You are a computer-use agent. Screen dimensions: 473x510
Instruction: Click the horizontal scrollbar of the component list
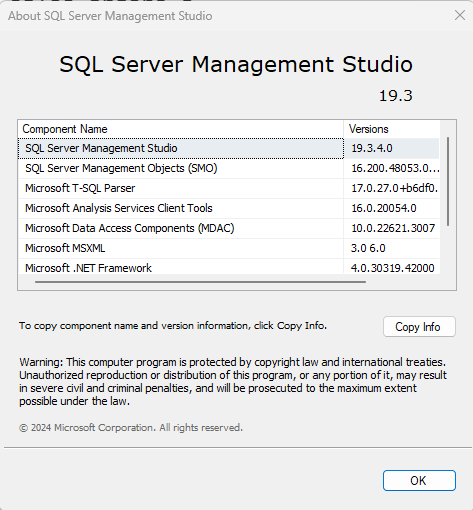(200, 282)
